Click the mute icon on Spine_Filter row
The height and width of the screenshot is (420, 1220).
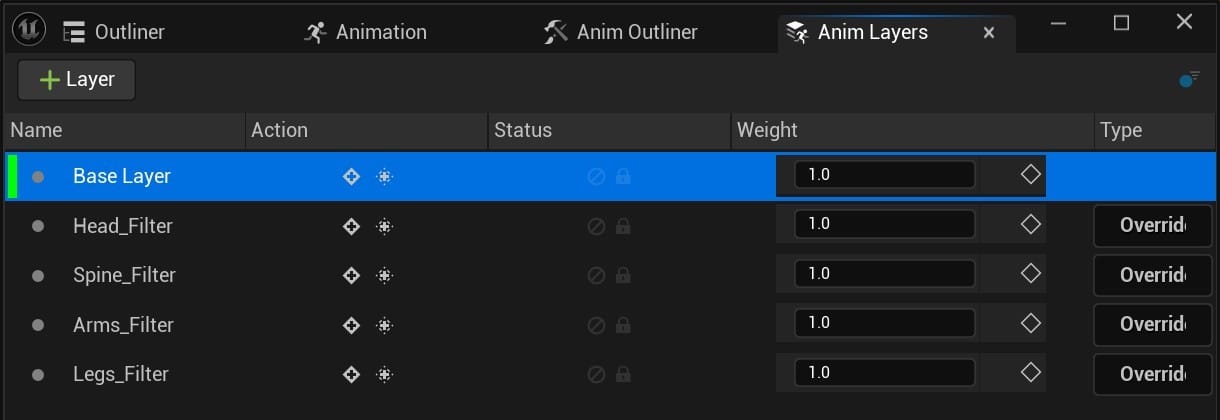(x=596, y=275)
